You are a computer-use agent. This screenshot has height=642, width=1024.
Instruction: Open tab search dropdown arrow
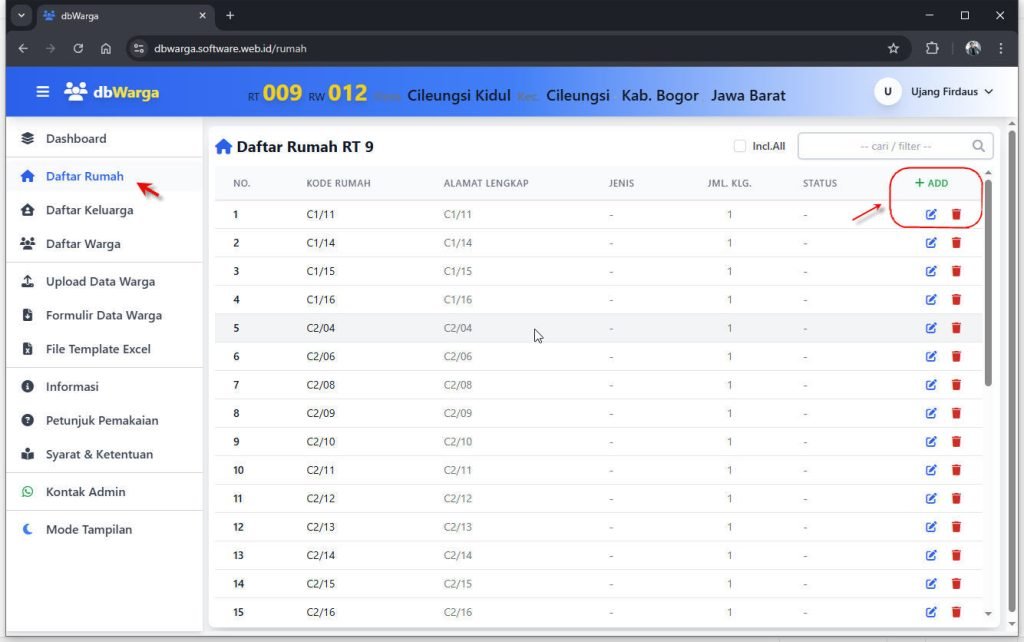(22, 16)
